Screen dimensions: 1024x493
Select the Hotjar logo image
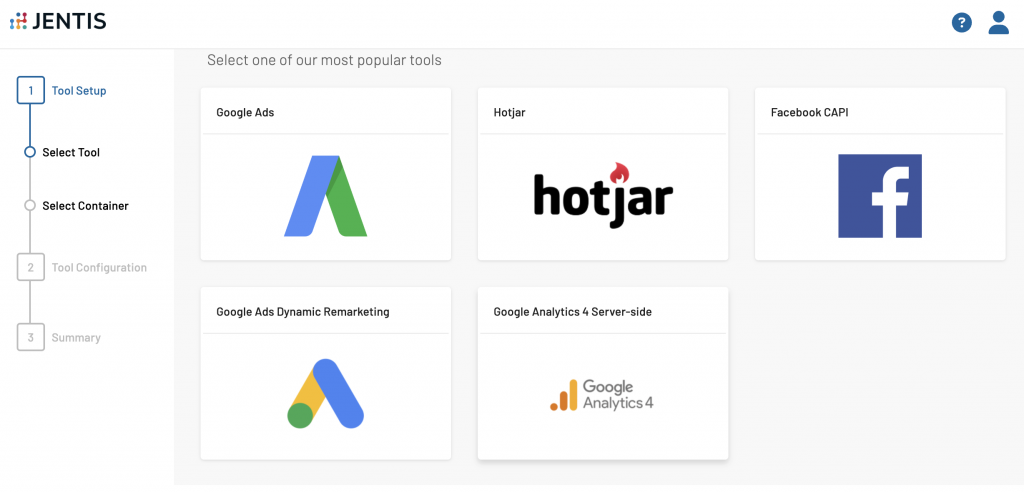(603, 195)
